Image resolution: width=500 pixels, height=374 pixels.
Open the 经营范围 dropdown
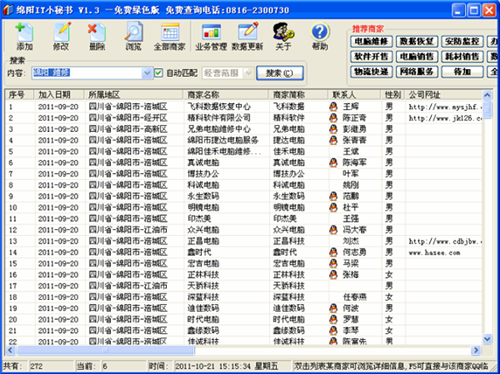point(248,73)
